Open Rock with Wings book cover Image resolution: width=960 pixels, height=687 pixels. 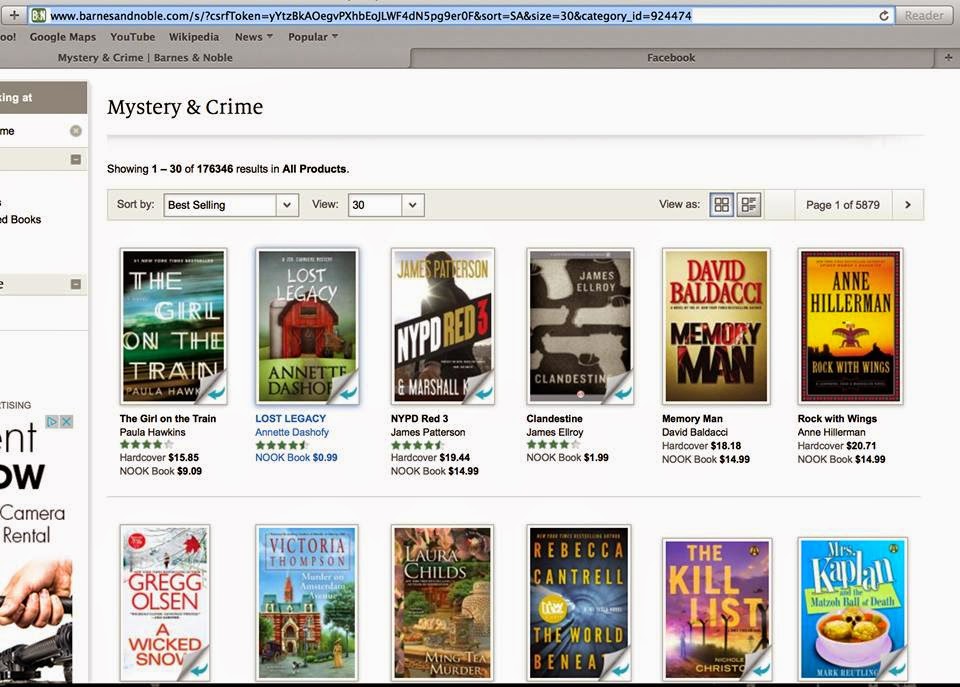coord(850,326)
